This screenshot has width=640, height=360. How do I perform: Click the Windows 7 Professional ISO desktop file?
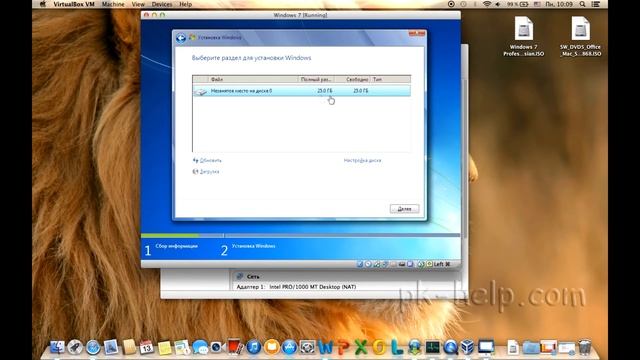click(x=524, y=36)
